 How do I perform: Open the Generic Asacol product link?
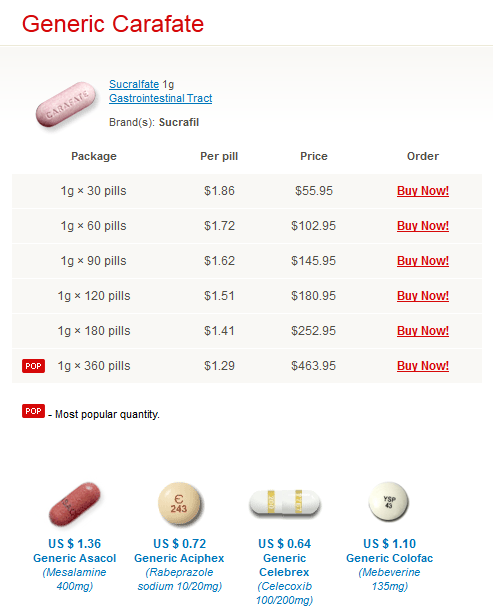75,558
